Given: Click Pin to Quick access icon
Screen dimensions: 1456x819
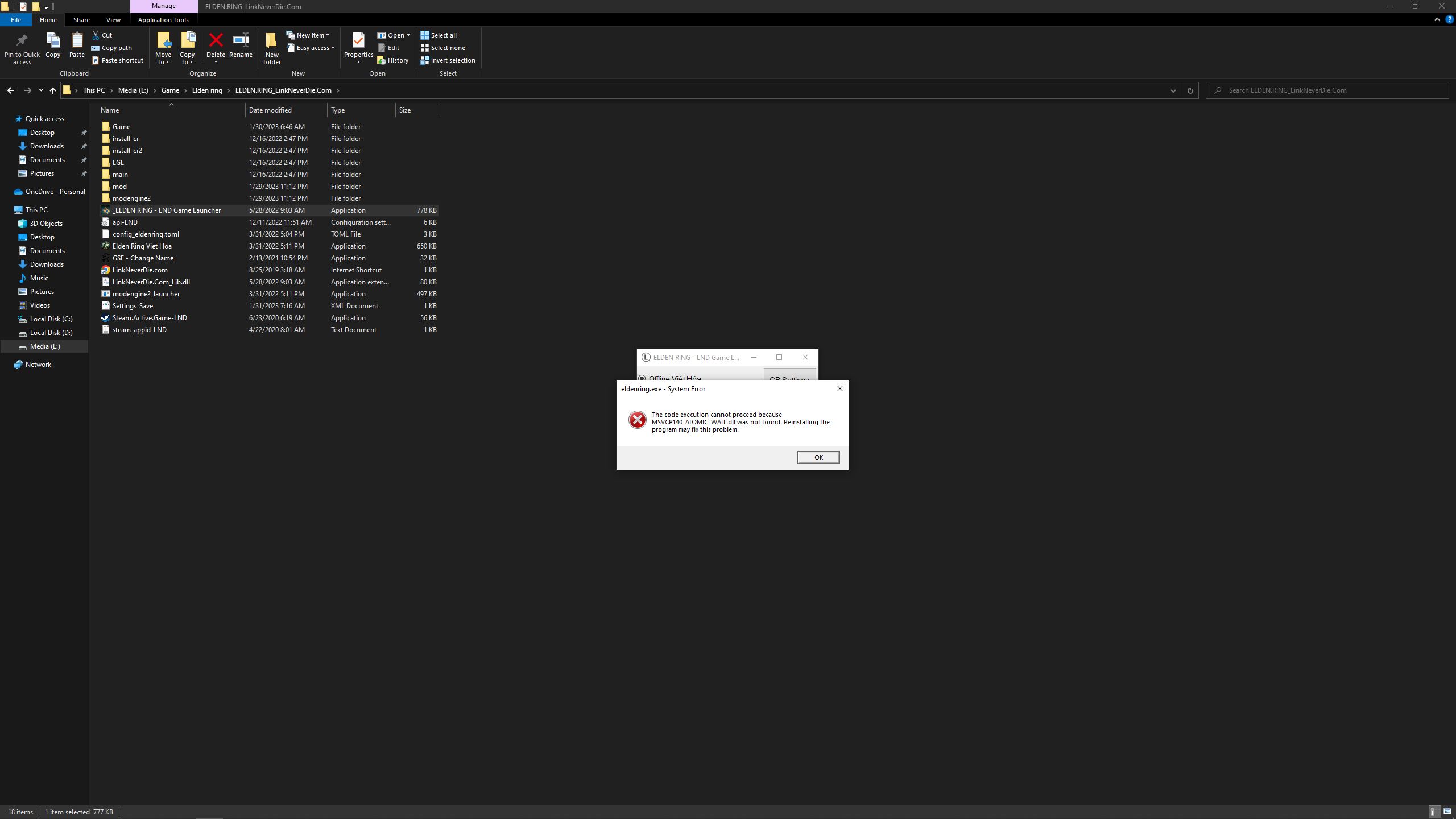Looking at the screenshot, I should click(x=22, y=41).
